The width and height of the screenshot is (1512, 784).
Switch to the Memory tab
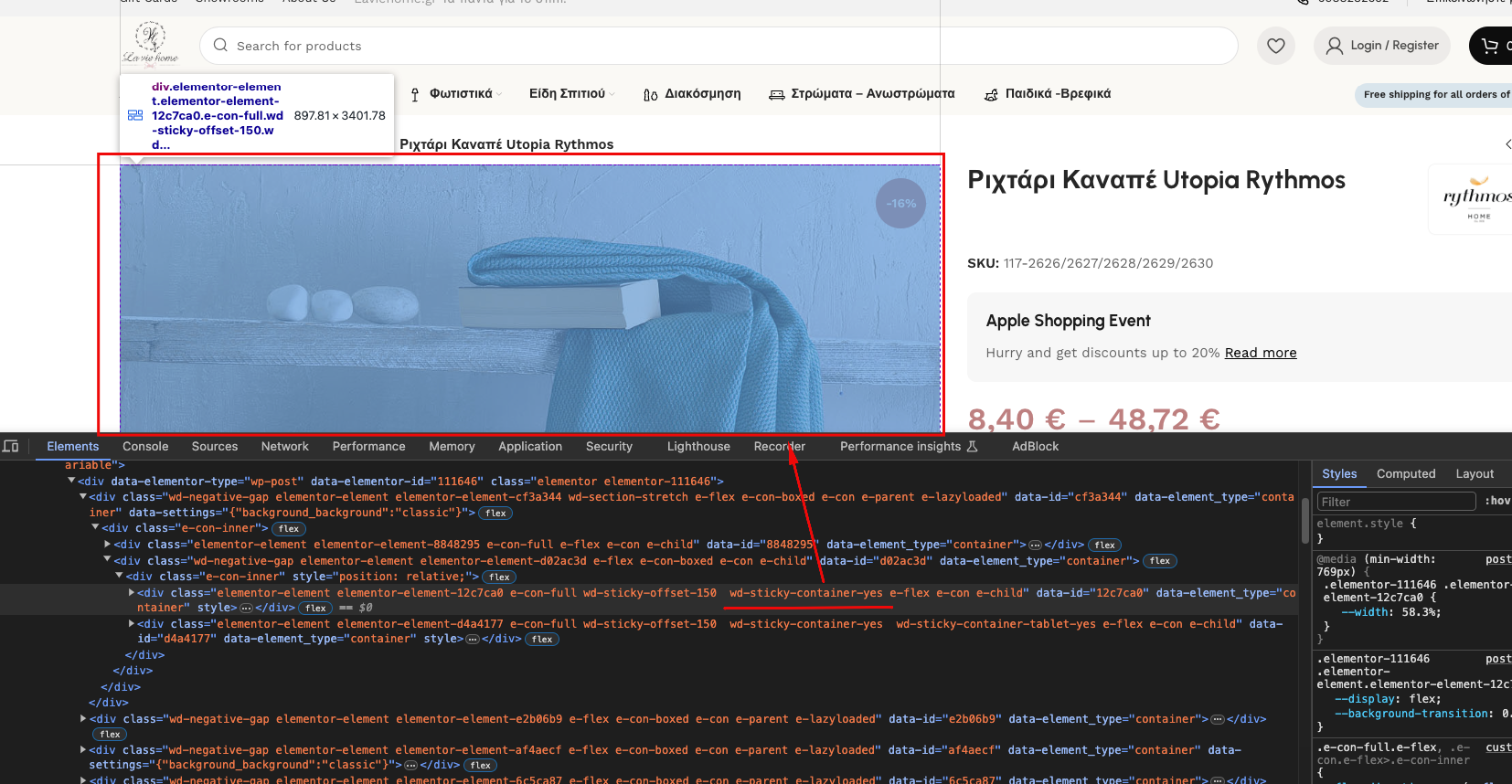[x=453, y=446]
